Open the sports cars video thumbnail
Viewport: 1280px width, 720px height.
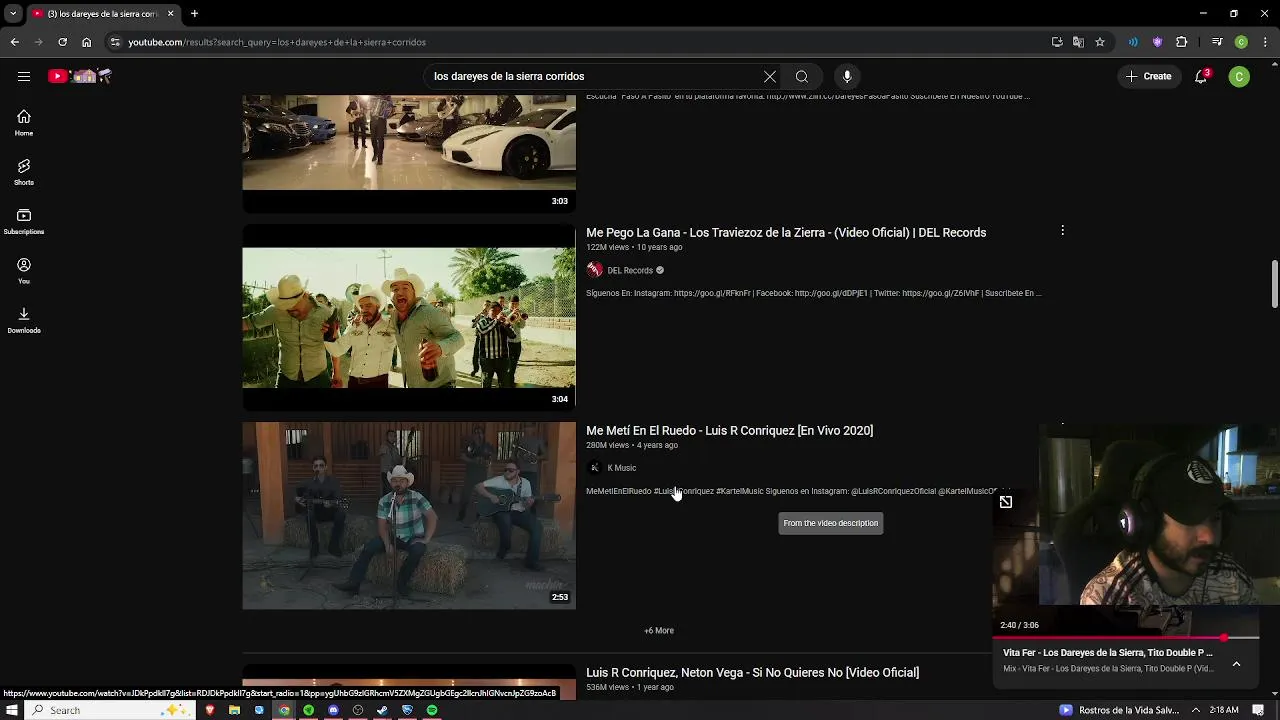(x=409, y=153)
